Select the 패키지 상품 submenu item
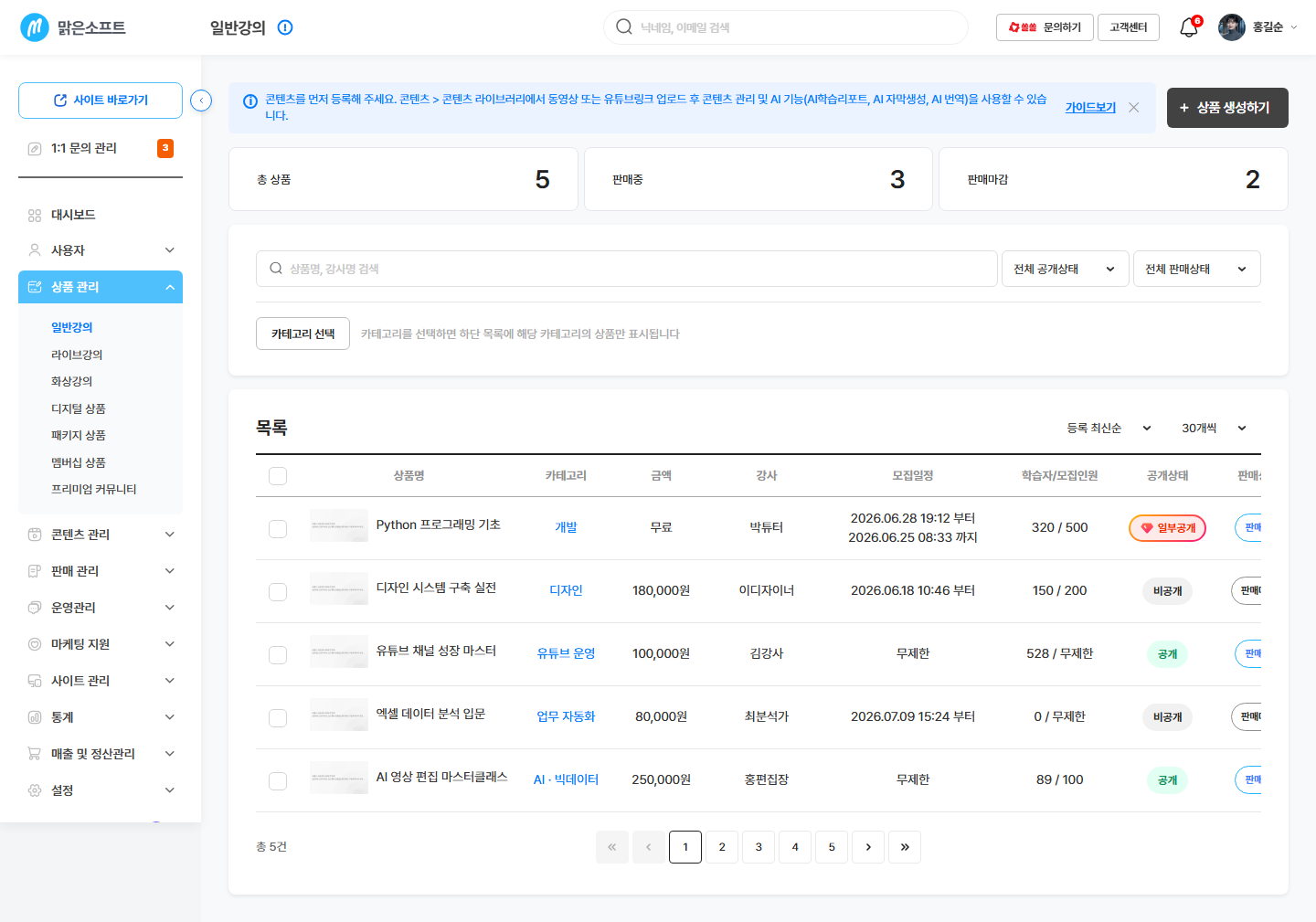 pos(79,435)
